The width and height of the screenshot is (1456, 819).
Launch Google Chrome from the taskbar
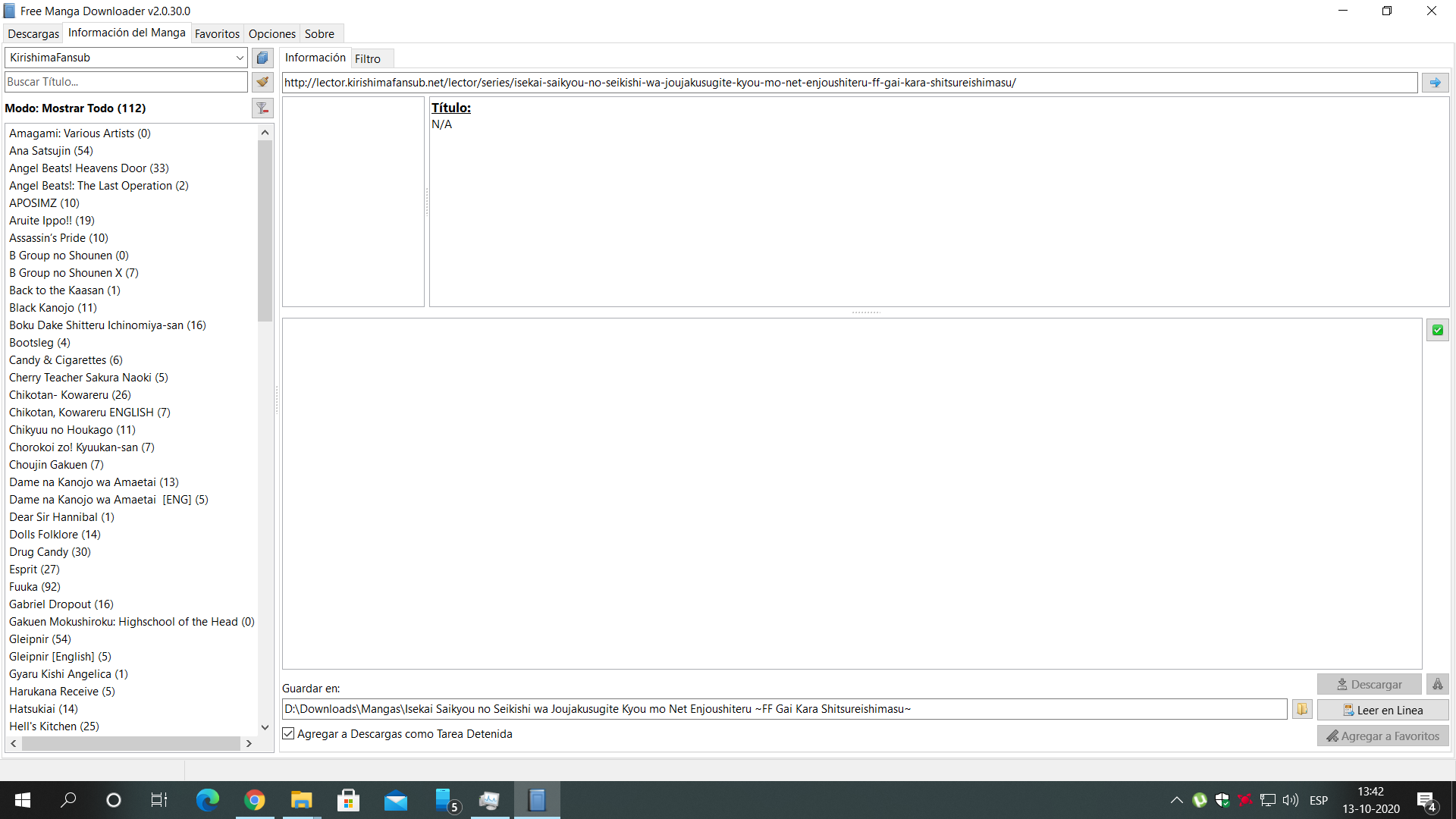point(254,800)
